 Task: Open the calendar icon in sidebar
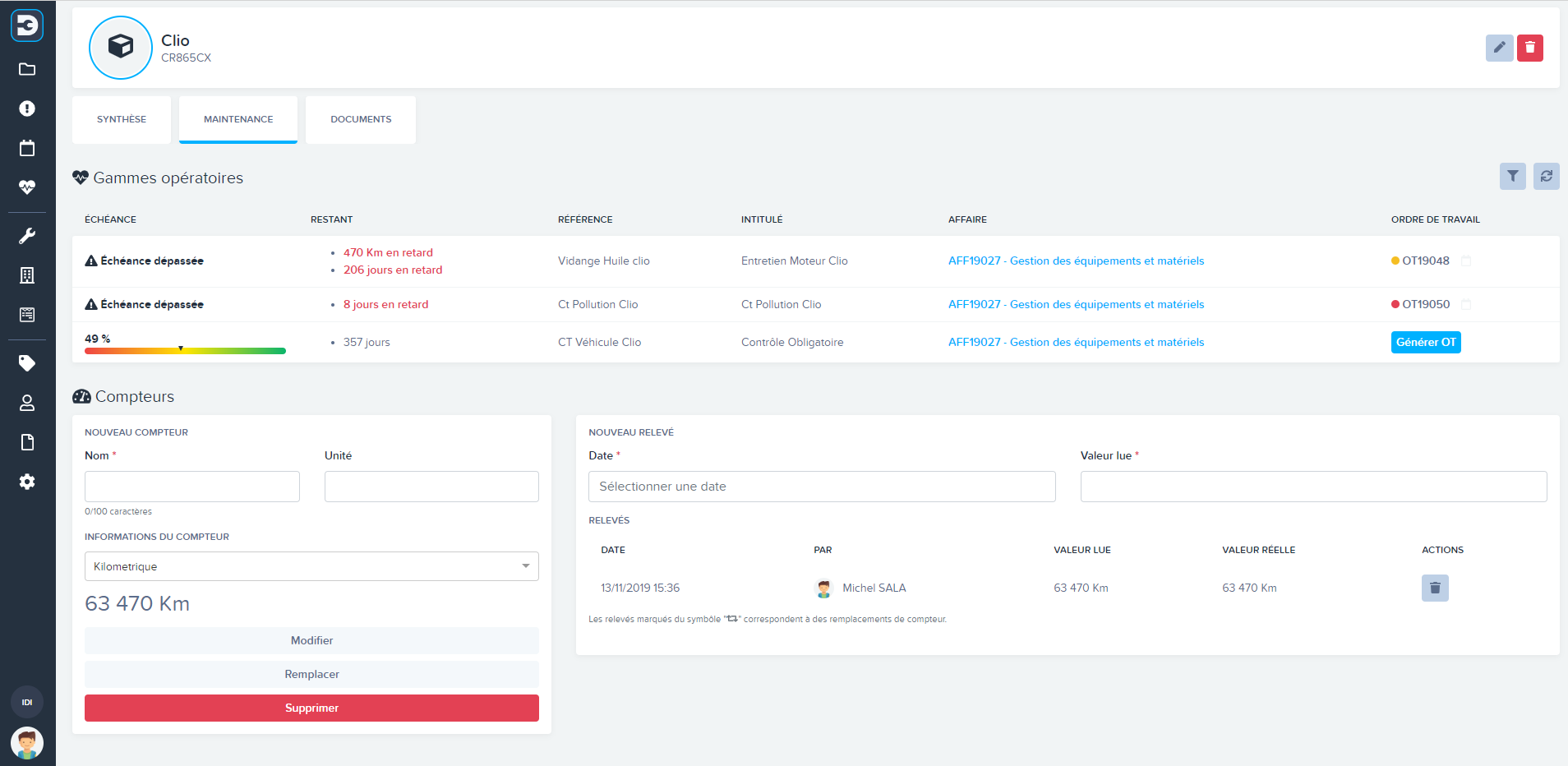[27, 148]
